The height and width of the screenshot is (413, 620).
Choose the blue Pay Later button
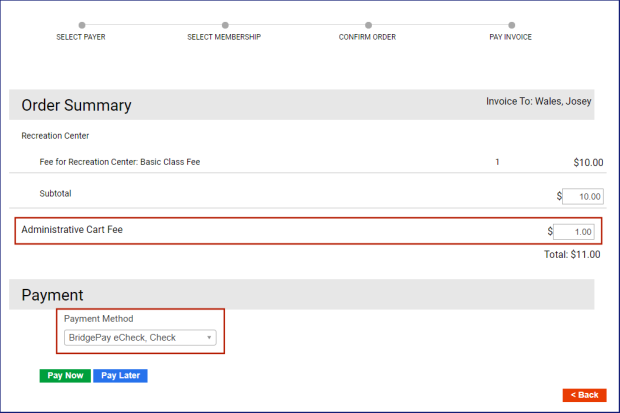[120, 376]
